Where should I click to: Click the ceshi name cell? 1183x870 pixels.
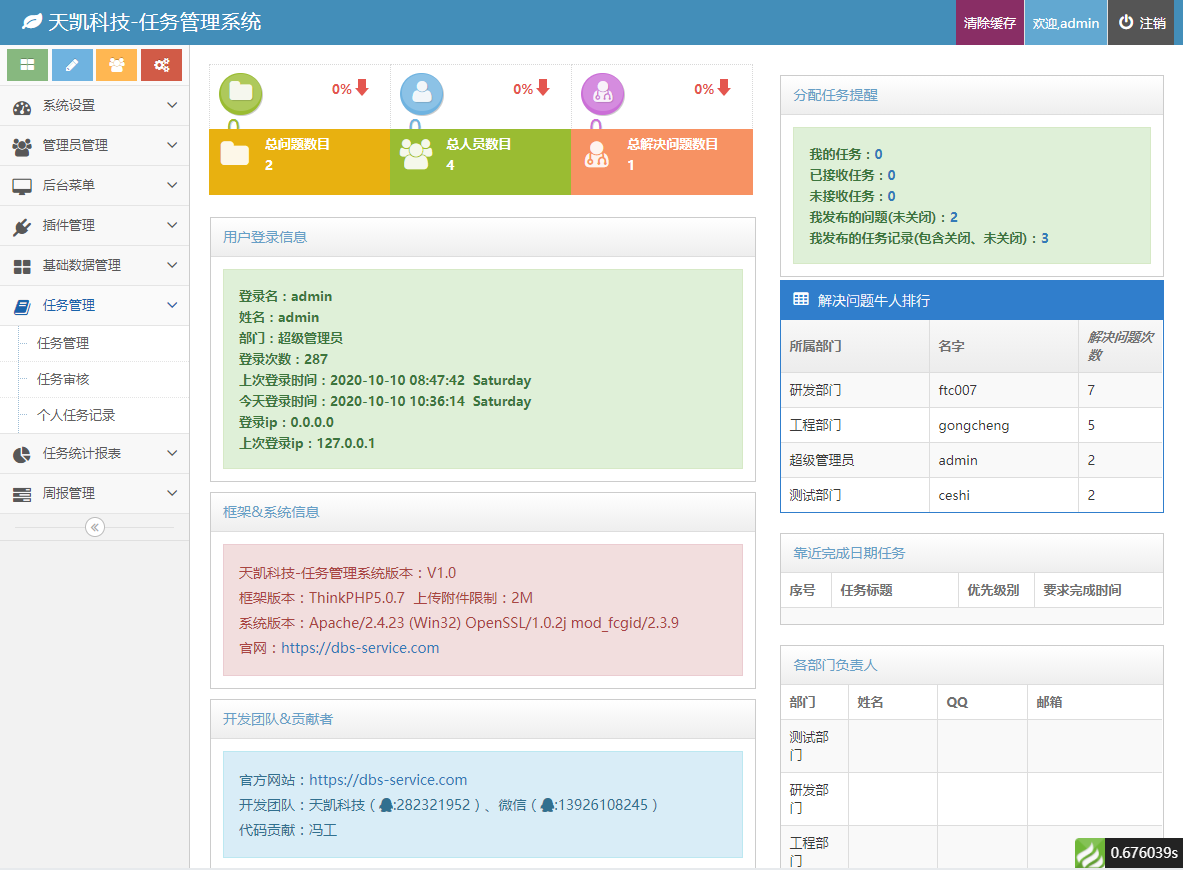point(1003,496)
